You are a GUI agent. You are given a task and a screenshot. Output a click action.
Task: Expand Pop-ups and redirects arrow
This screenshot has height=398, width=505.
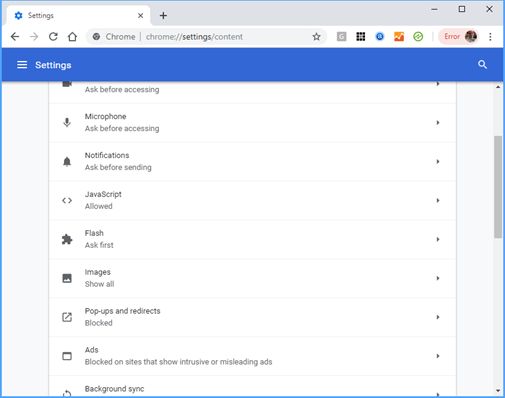point(438,317)
